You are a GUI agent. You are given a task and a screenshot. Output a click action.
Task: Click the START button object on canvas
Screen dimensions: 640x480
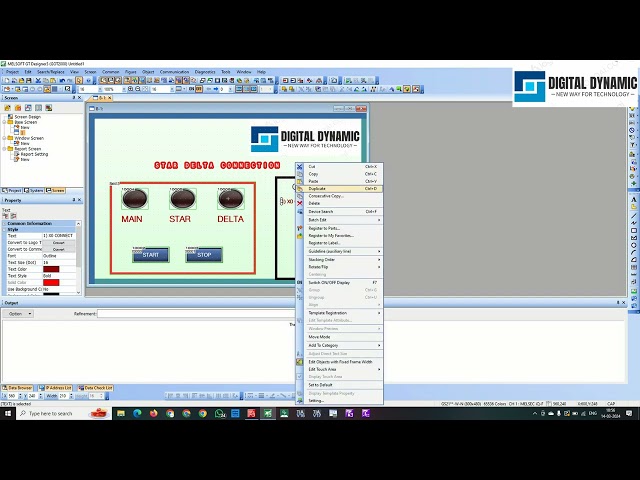[151, 255]
